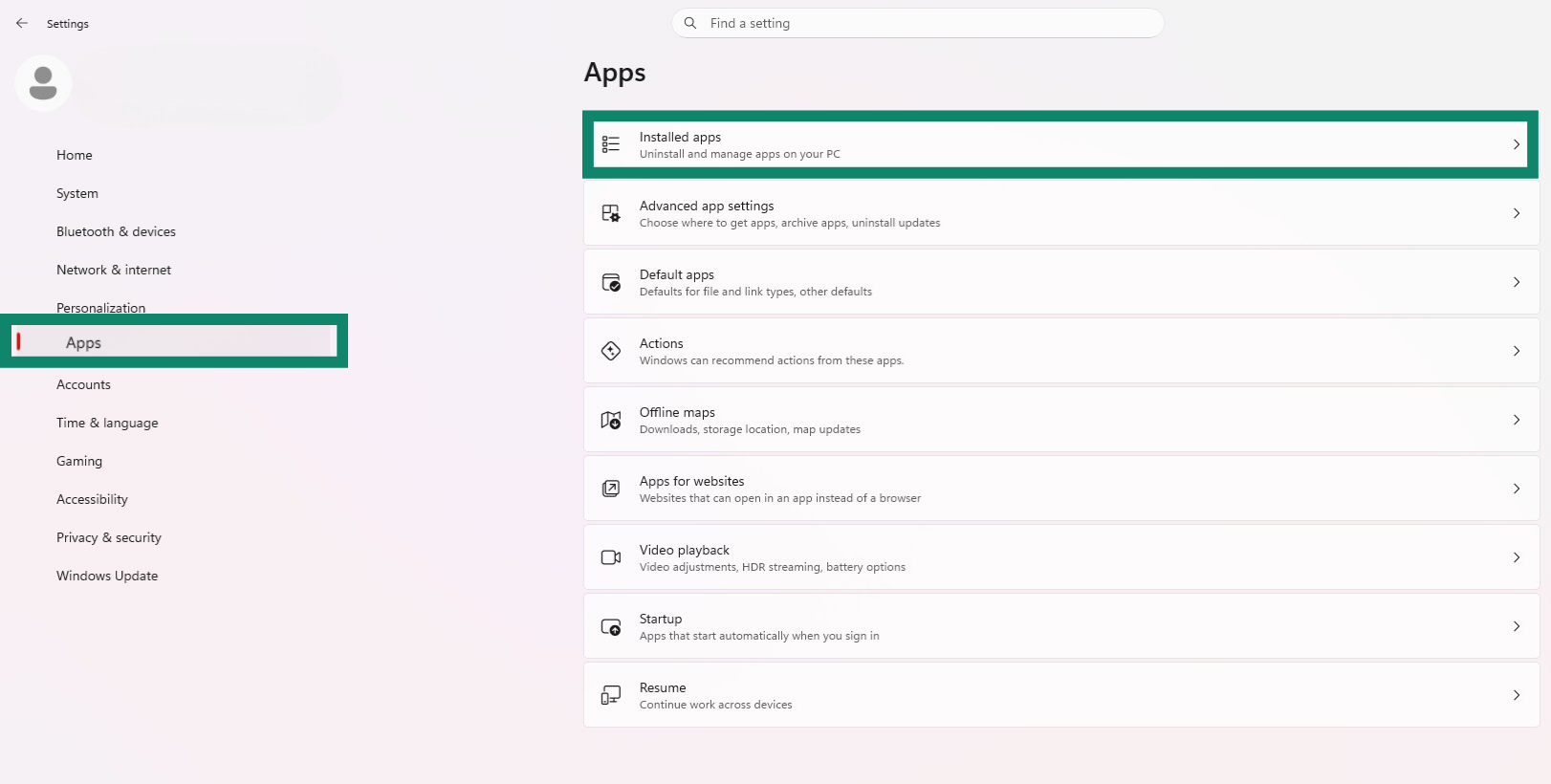Click the Apps for websites icon
The width and height of the screenshot is (1551, 784).
610,489
